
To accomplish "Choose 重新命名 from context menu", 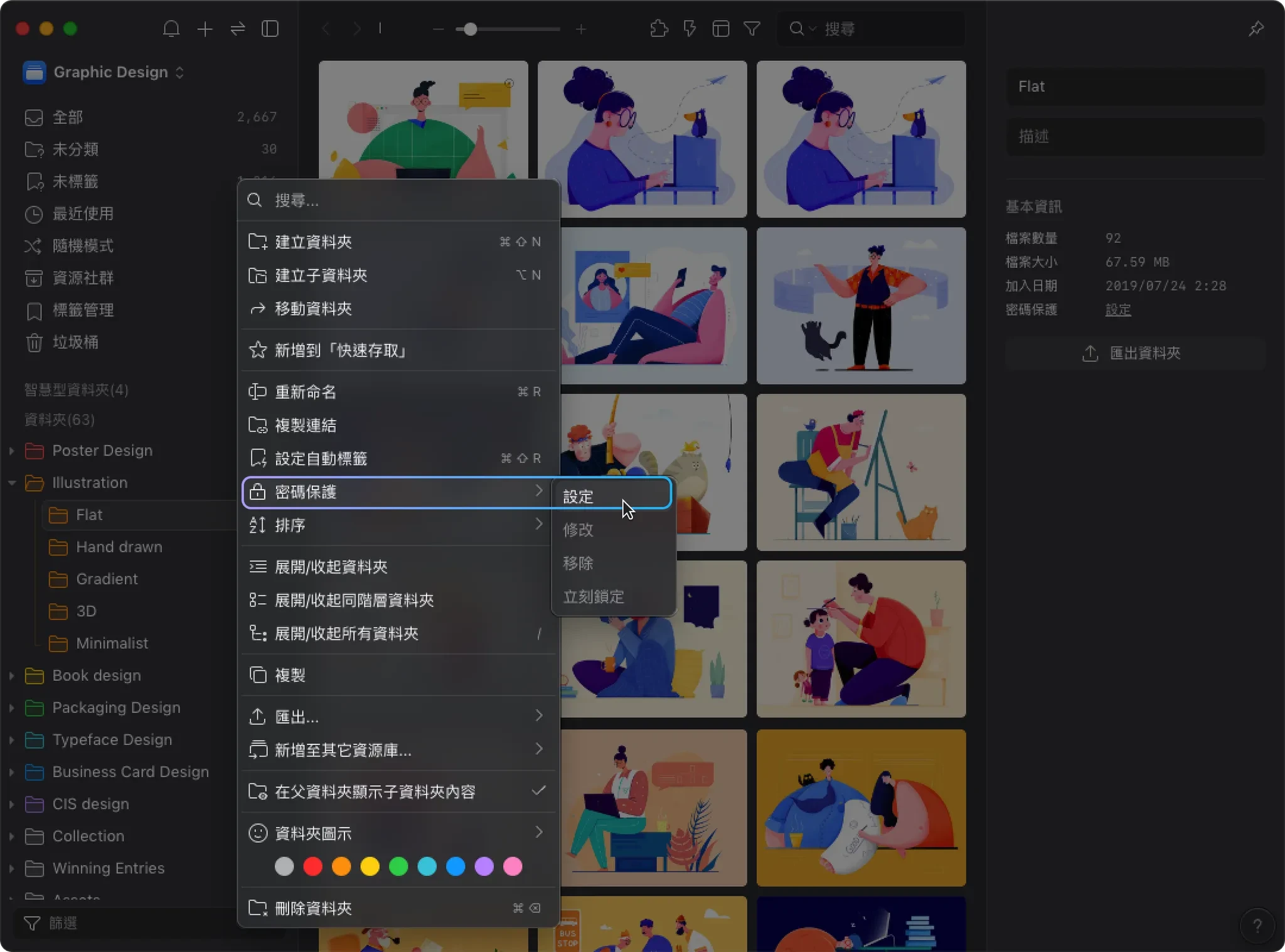I will pos(398,392).
